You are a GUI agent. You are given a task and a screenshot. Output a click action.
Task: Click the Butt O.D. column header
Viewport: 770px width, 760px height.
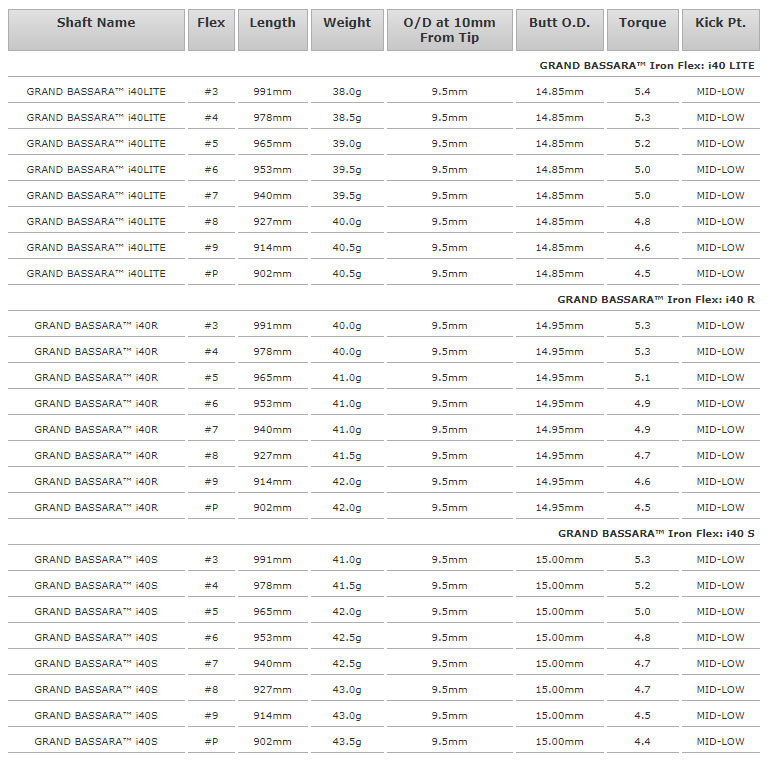(559, 30)
